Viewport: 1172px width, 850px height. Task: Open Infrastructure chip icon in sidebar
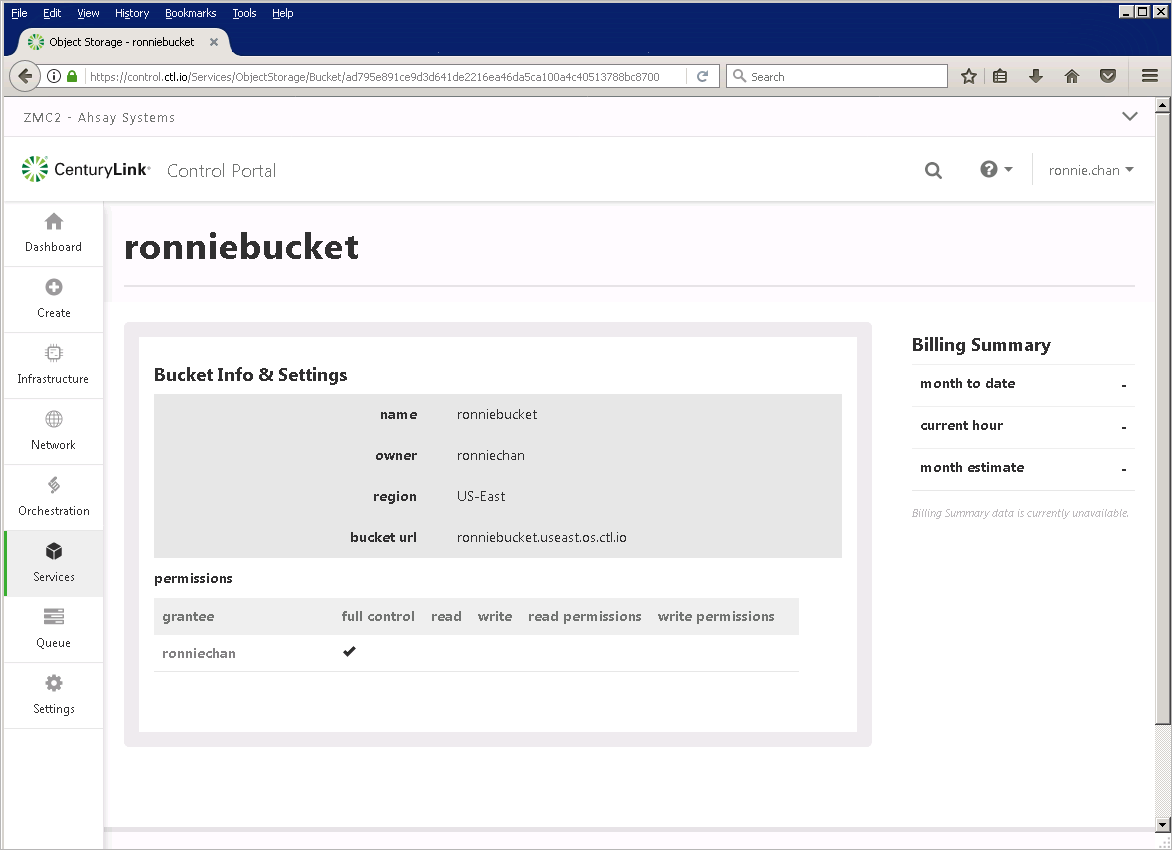click(53, 353)
